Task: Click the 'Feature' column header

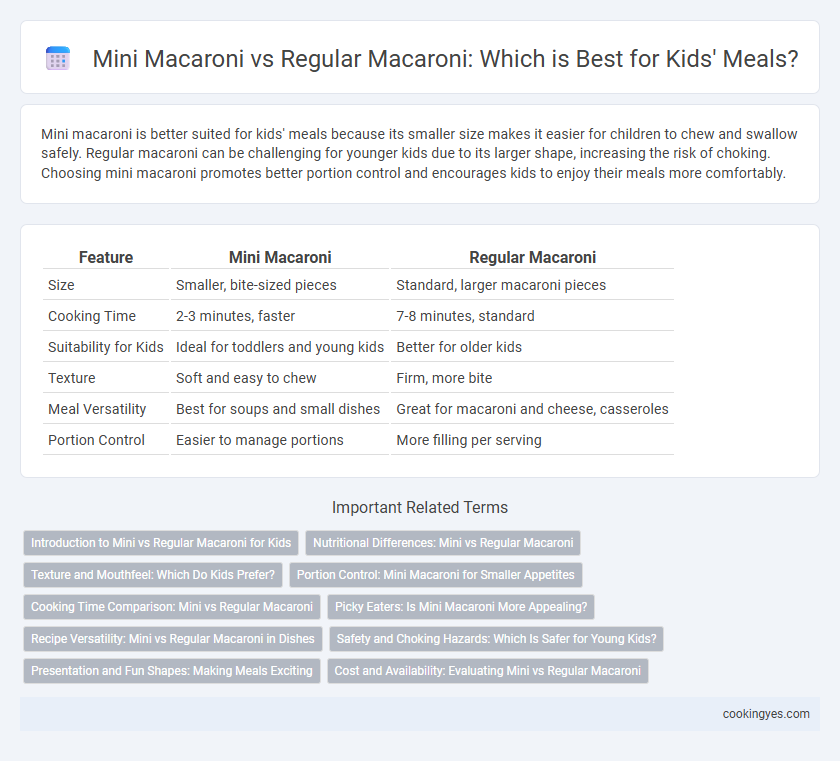Action: [x=106, y=257]
